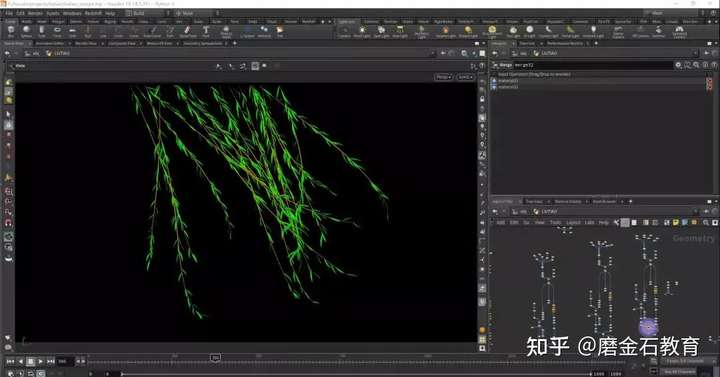Expand the parameter pane gear menu

coord(678,65)
